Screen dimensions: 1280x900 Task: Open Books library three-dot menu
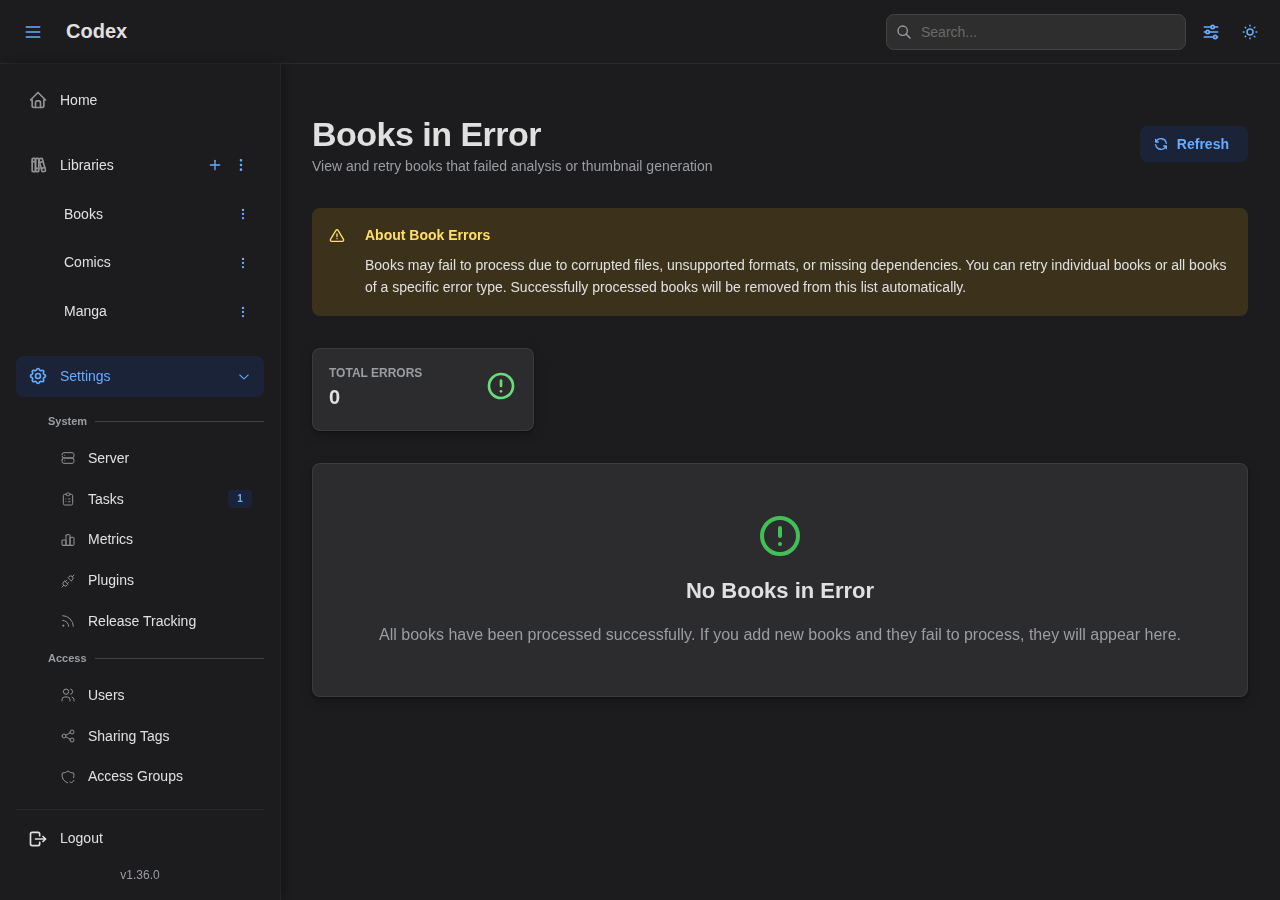coord(242,214)
